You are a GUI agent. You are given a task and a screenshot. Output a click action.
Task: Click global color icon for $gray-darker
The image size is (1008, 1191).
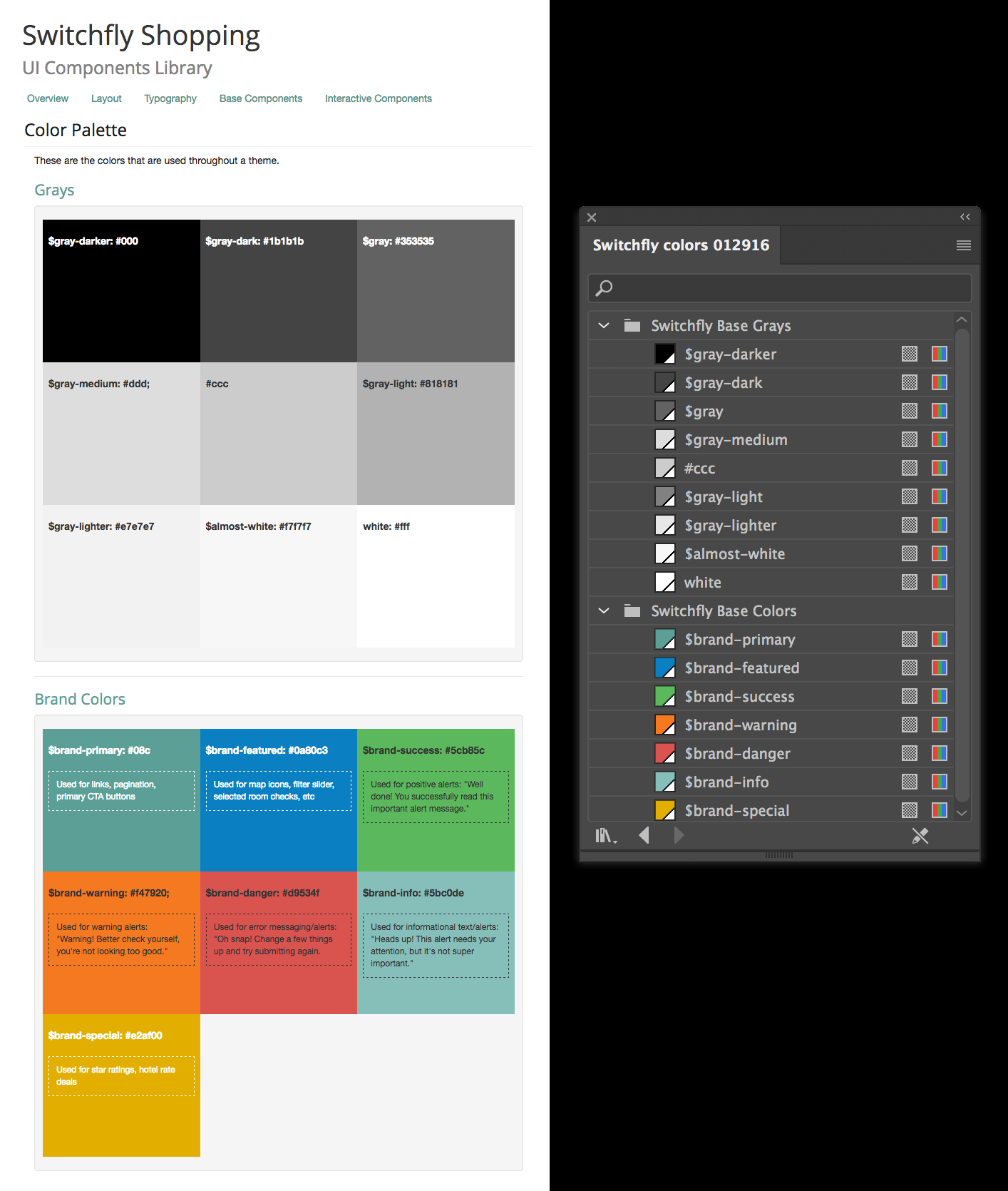click(x=910, y=354)
